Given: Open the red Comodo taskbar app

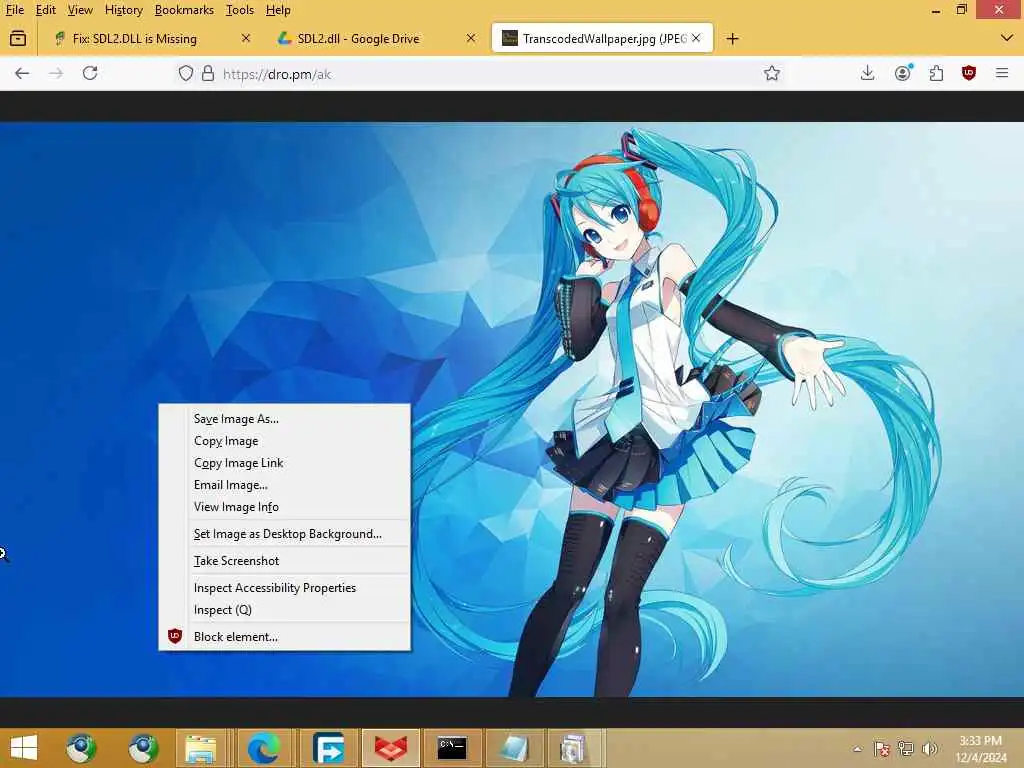Looking at the screenshot, I should click(x=391, y=748).
